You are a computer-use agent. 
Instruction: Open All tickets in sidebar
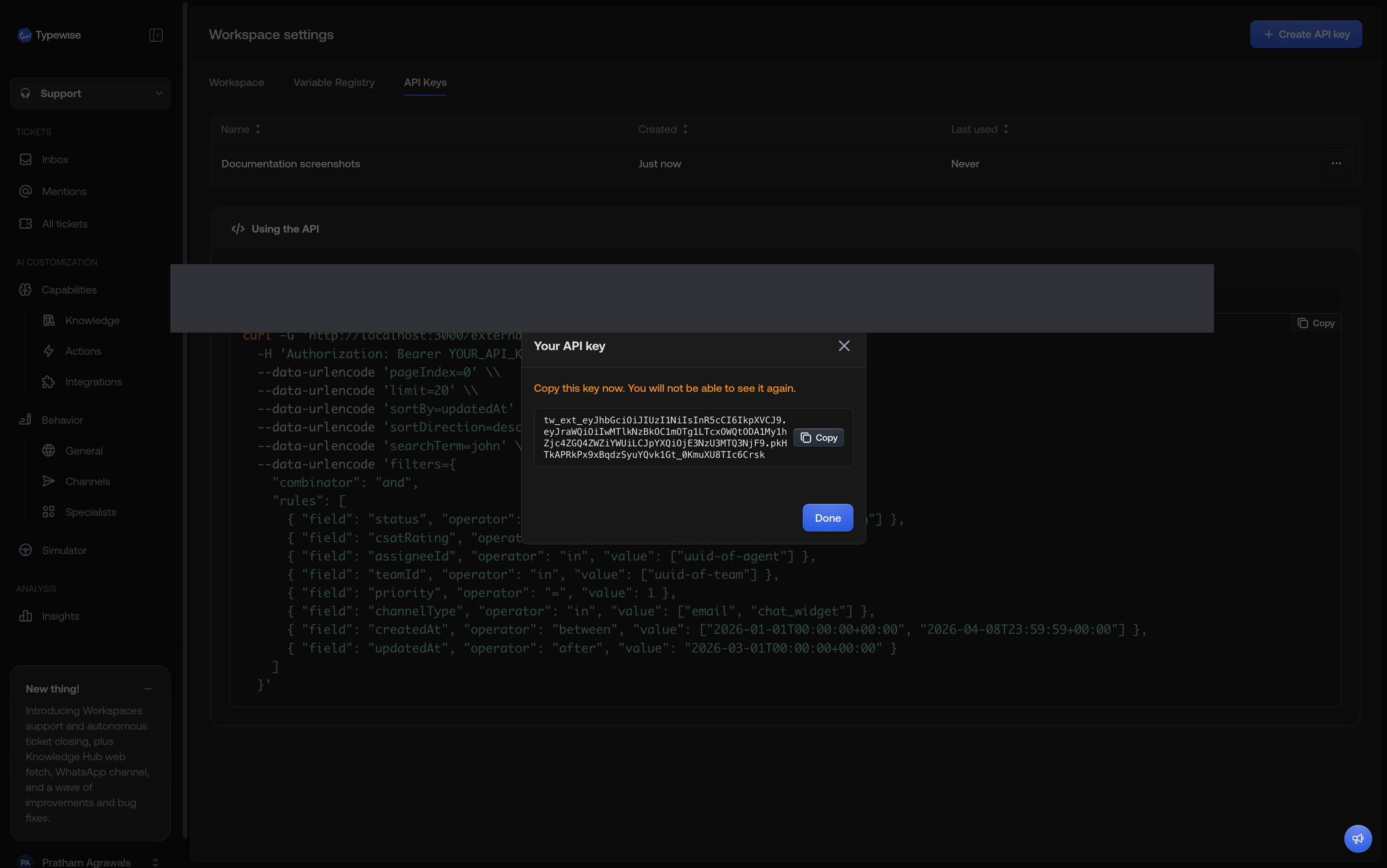(x=64, y=224)
